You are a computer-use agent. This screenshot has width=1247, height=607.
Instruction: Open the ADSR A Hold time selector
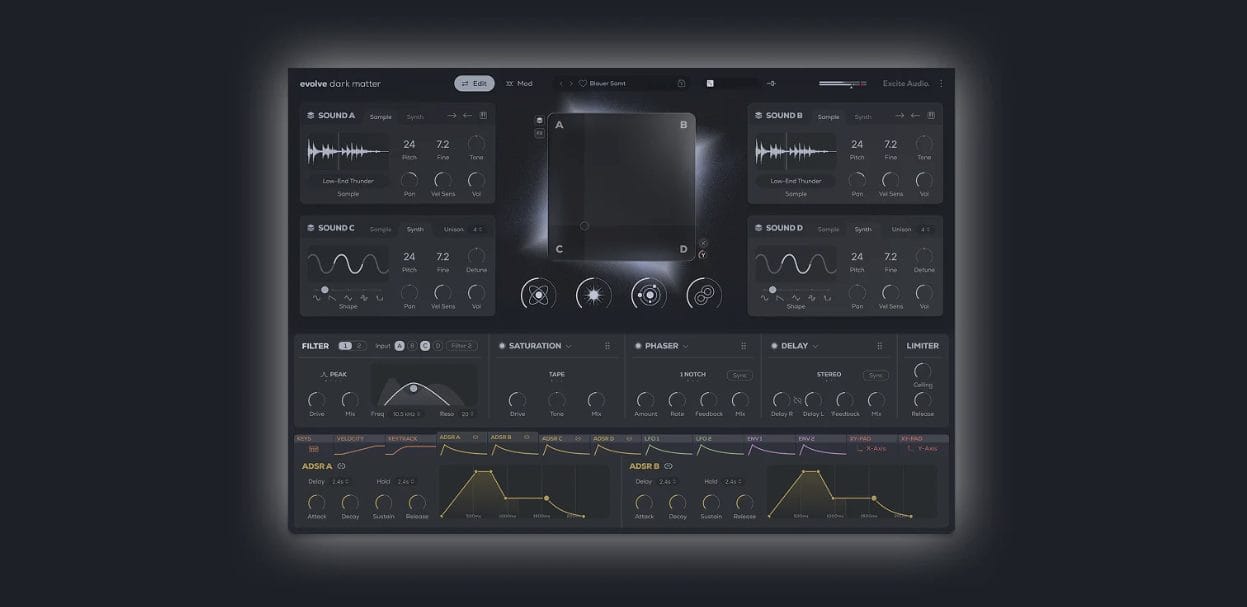point(406,481)
